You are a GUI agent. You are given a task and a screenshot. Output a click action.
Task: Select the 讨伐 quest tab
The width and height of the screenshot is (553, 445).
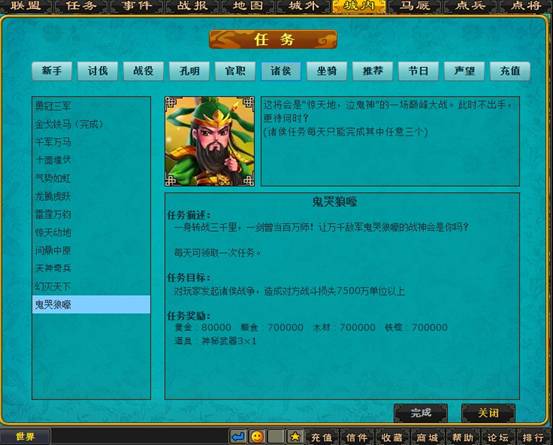tap(98, 71)
